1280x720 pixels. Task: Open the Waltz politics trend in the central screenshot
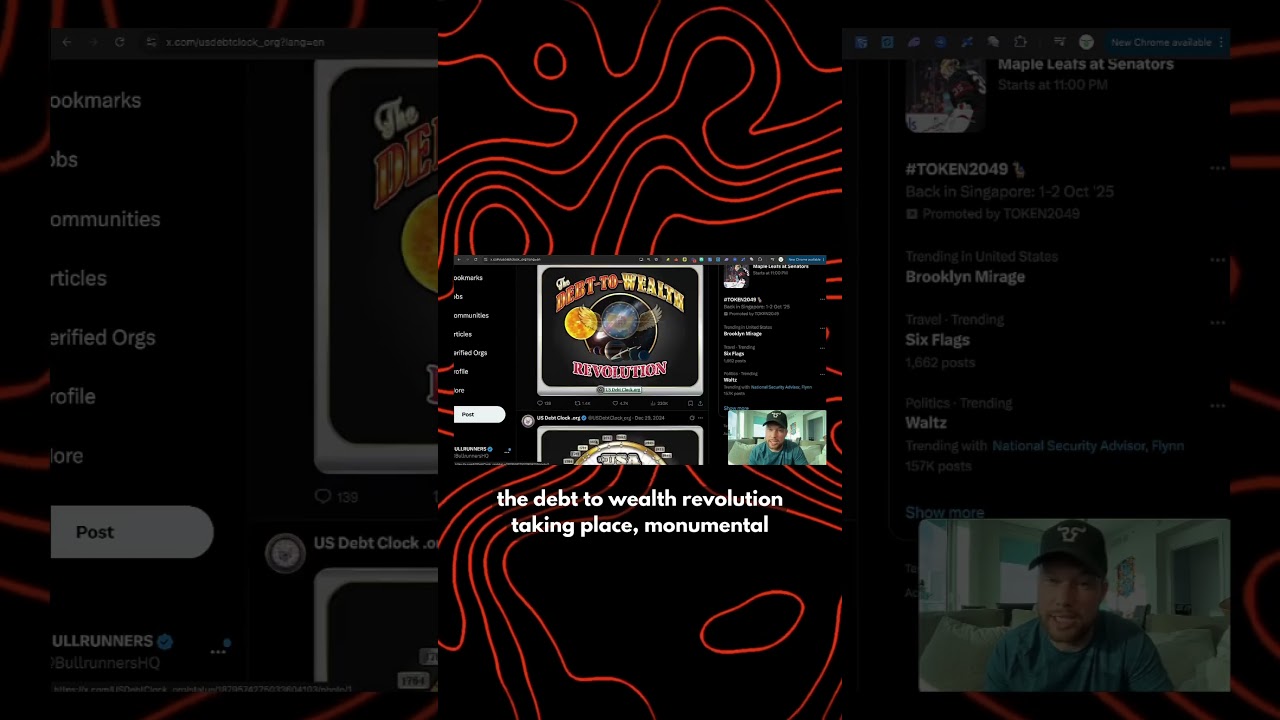[770, 383]
